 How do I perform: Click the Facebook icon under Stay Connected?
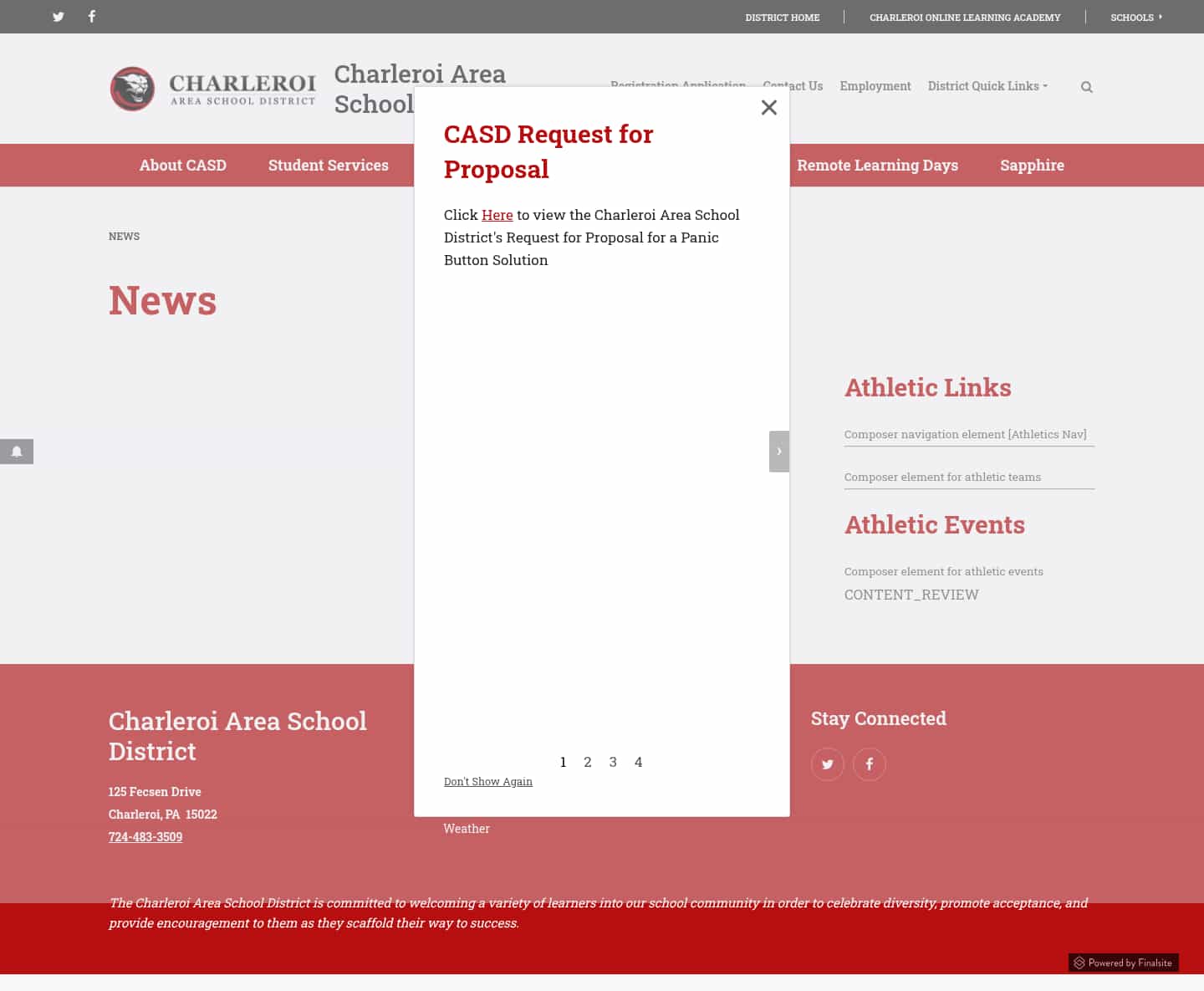pyautogui.click(x=870, y=764)
